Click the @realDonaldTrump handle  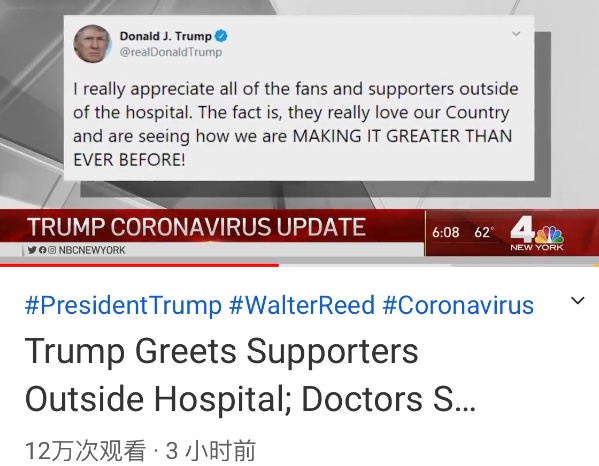(171, 52)
